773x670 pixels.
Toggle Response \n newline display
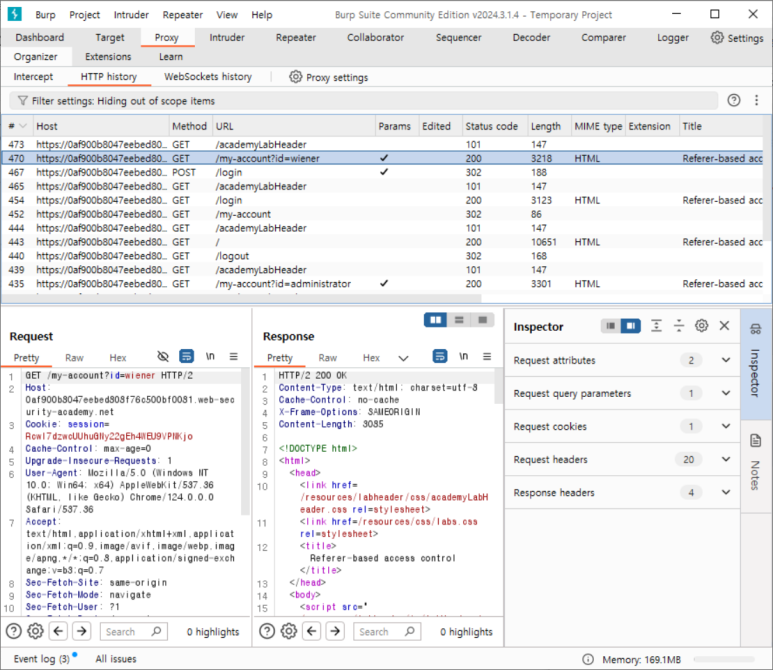(x=463, y=356)
